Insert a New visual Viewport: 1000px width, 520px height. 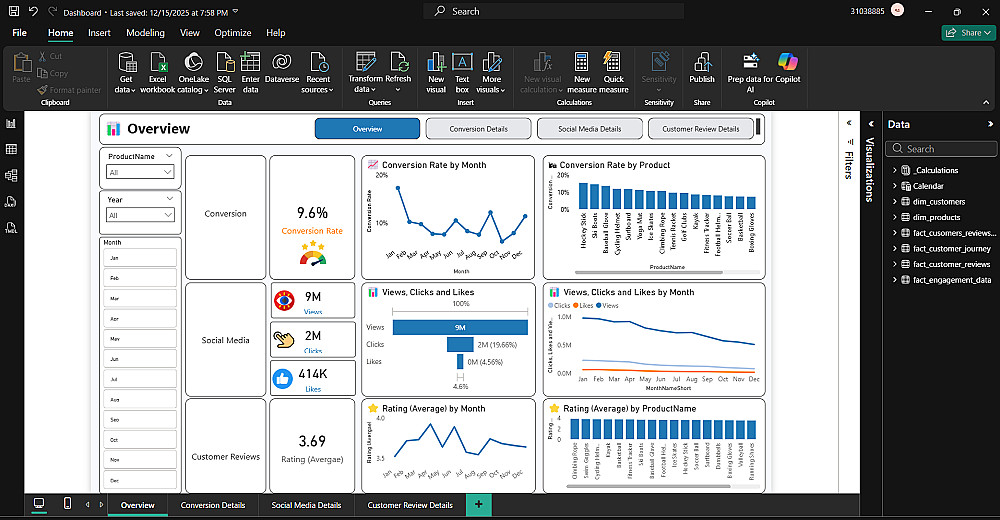pos(436,73)
